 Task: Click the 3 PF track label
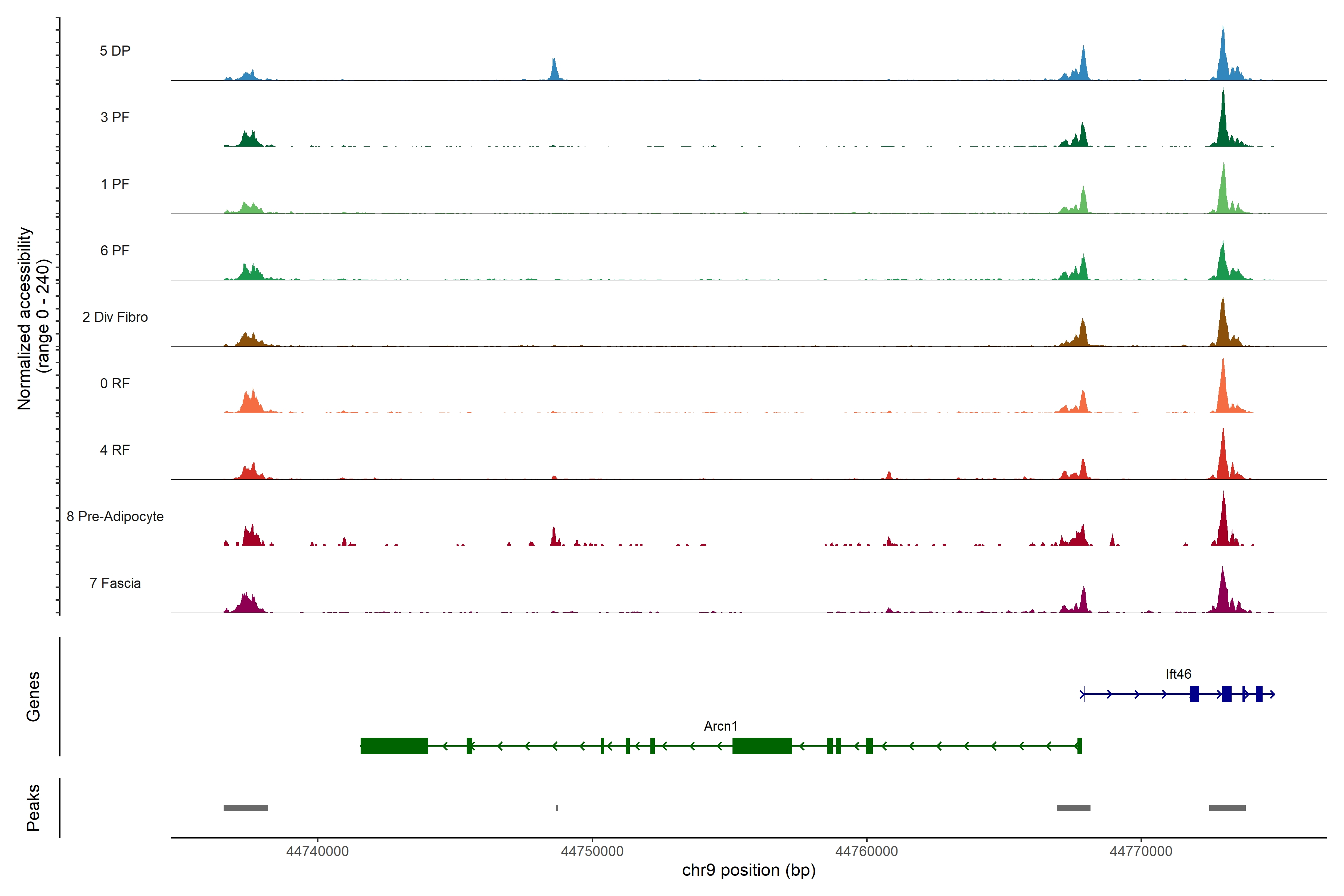pyautogui.click(x=115, y=117)
